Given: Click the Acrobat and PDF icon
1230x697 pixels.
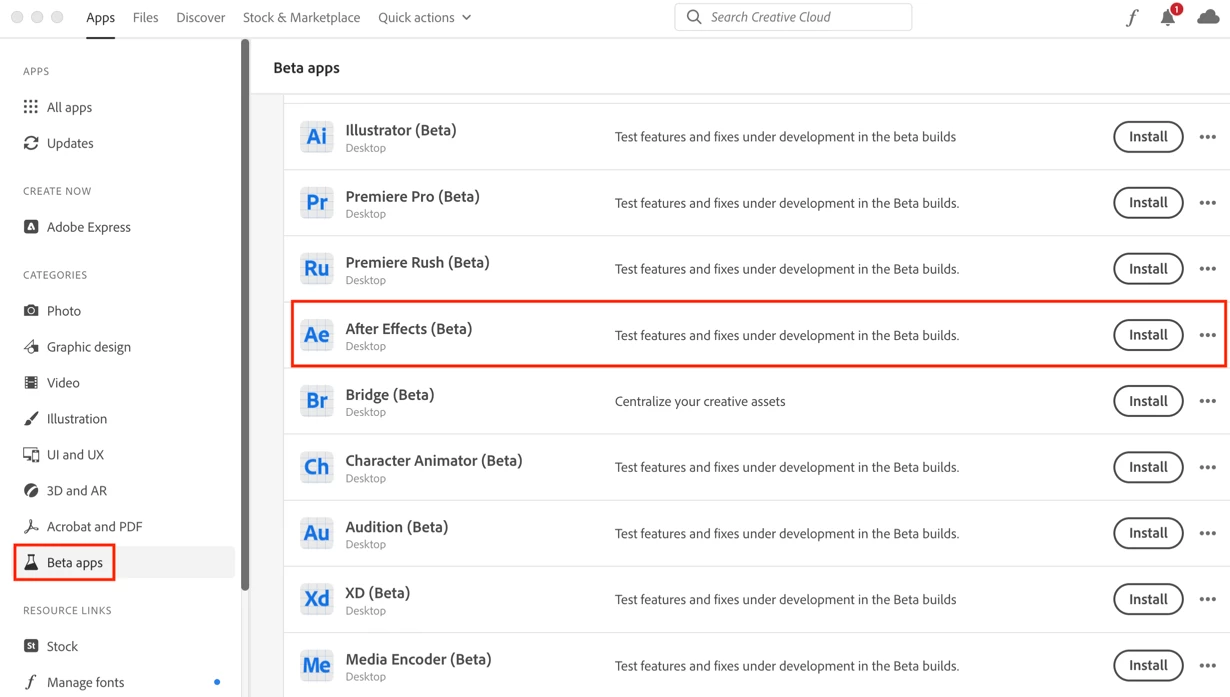Looking at the screenshot, I should pos(31,527).
